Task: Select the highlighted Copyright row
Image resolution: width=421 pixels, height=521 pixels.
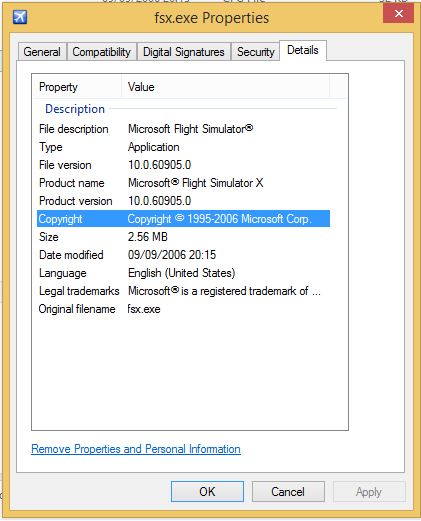Action: point(183,219)
